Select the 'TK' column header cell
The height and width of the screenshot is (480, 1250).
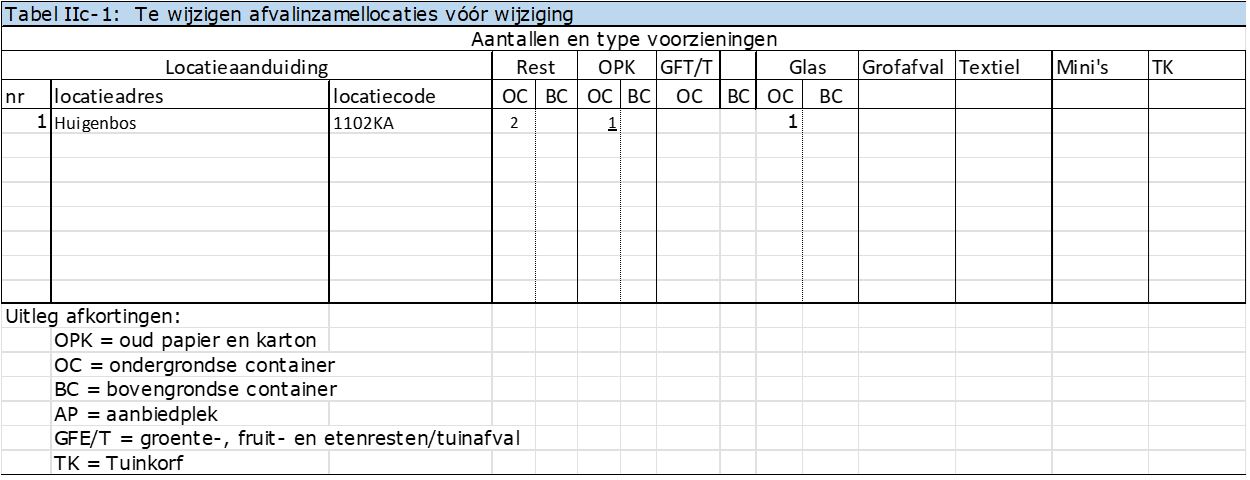pyautogui.click(x=1162, y=68)
